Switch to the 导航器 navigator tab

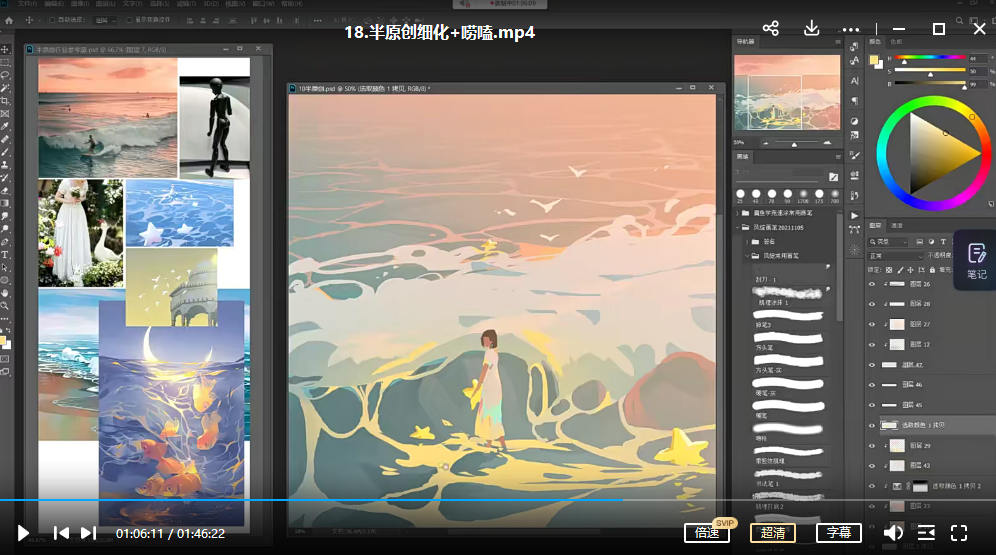[746, 42]
